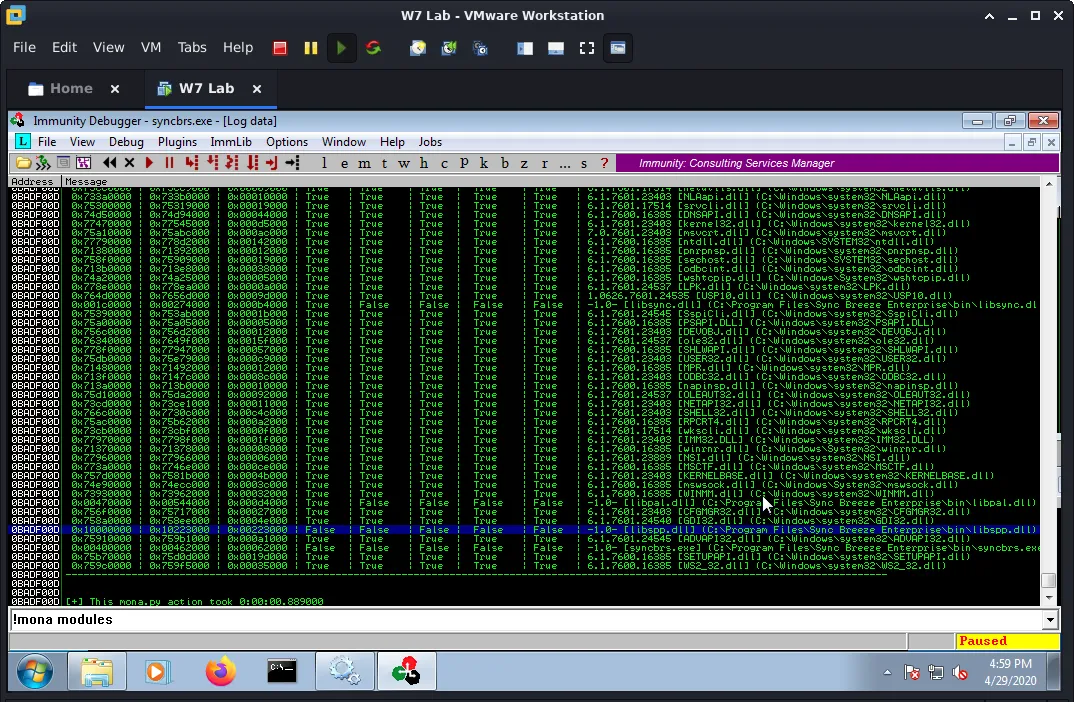Open Firefox from the taskbar
The width and height of the screenshot is (1074, 702).
click(221, 671)
